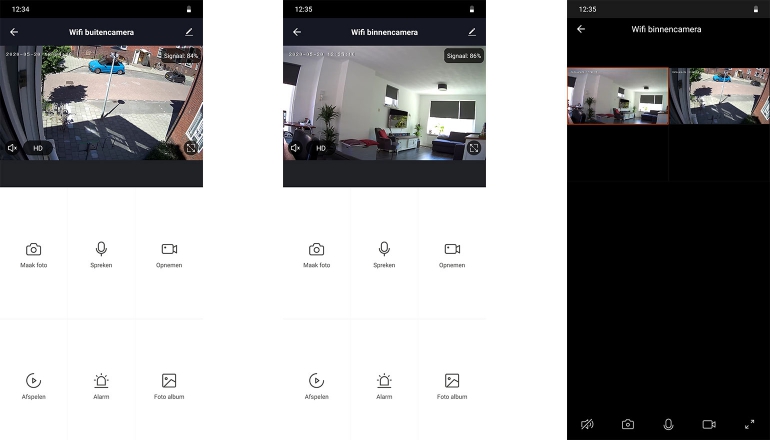Open Afspelen playback on the Wifi buitencamera screen
The height and width of the screenshot is (440, 770).
click(34, 385)
